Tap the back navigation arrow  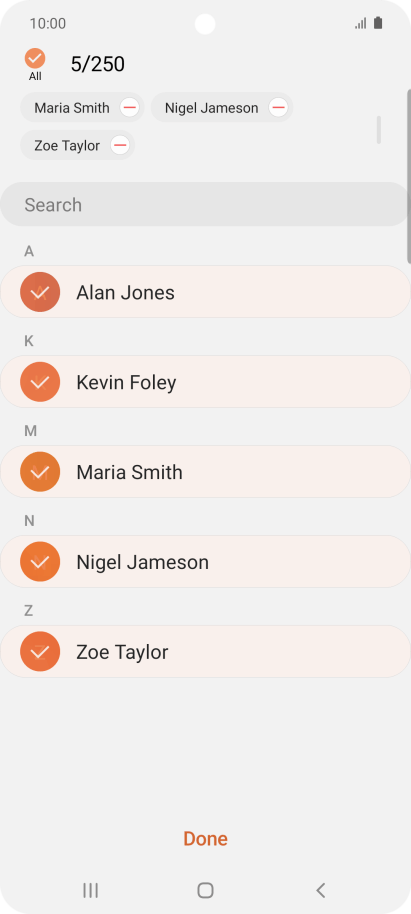pos(320,890)
